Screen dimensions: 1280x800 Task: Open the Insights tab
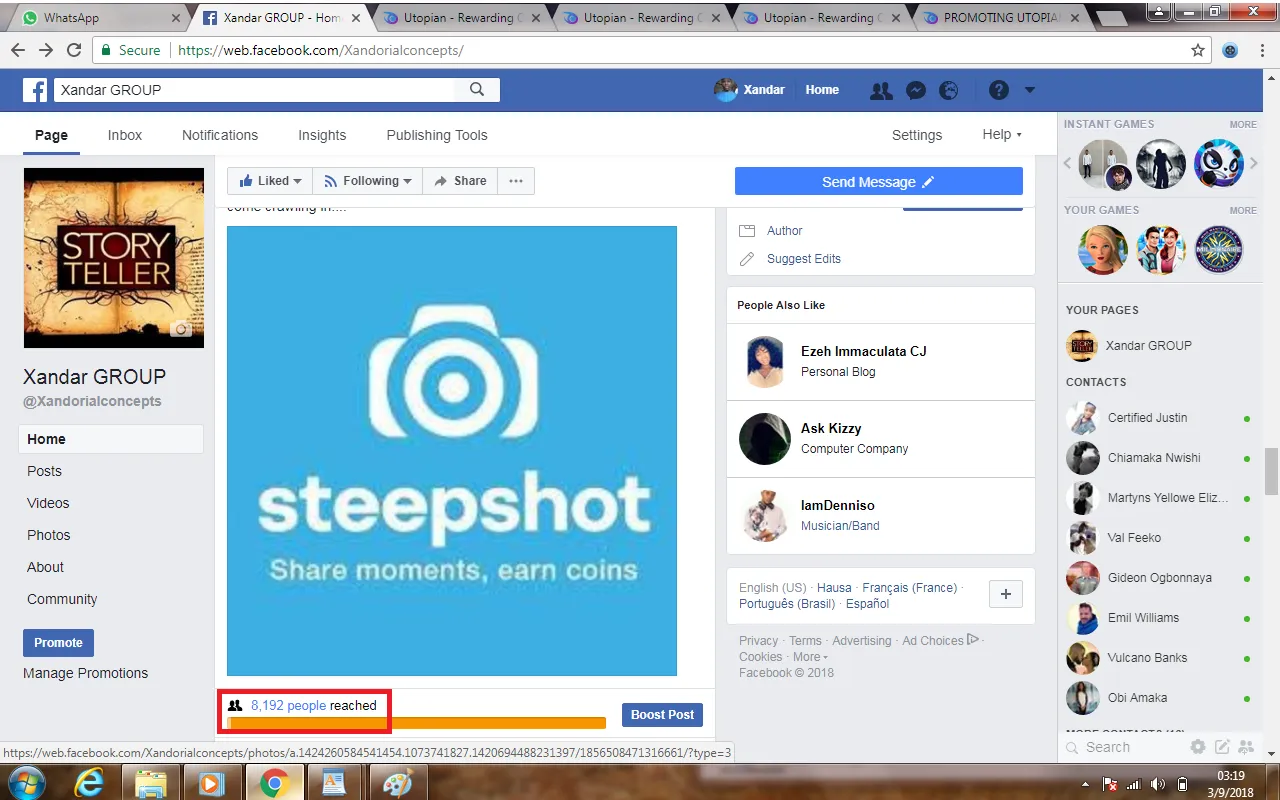point(322,135)
